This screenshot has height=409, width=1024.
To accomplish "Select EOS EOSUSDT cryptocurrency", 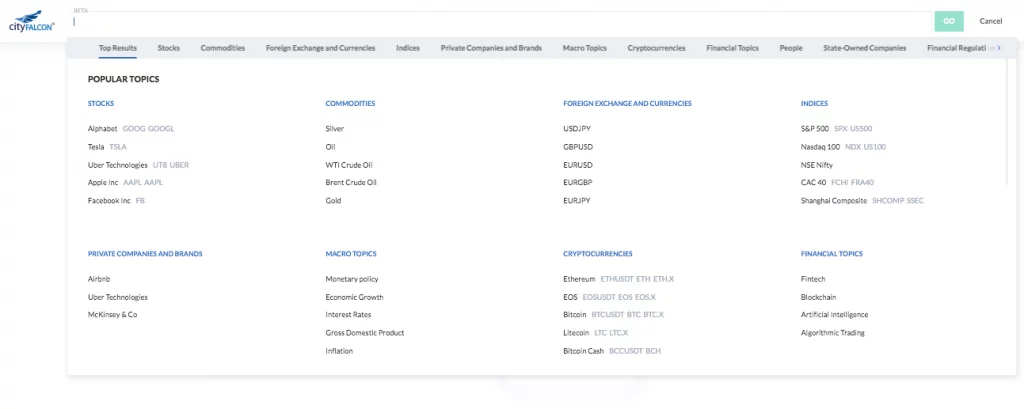I will (x=609, y=297).
